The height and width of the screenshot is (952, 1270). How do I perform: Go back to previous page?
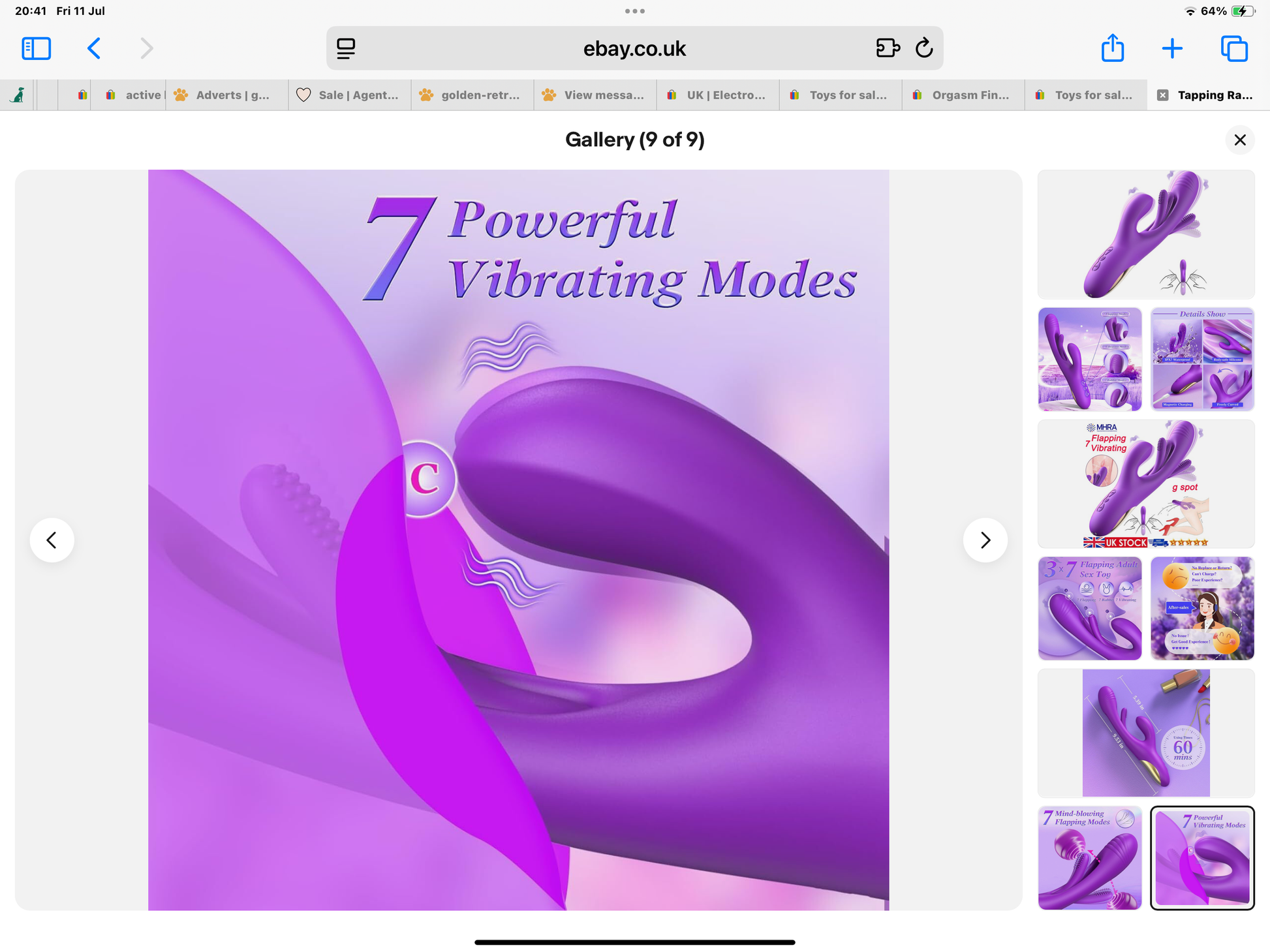click(x=94, y=48)
